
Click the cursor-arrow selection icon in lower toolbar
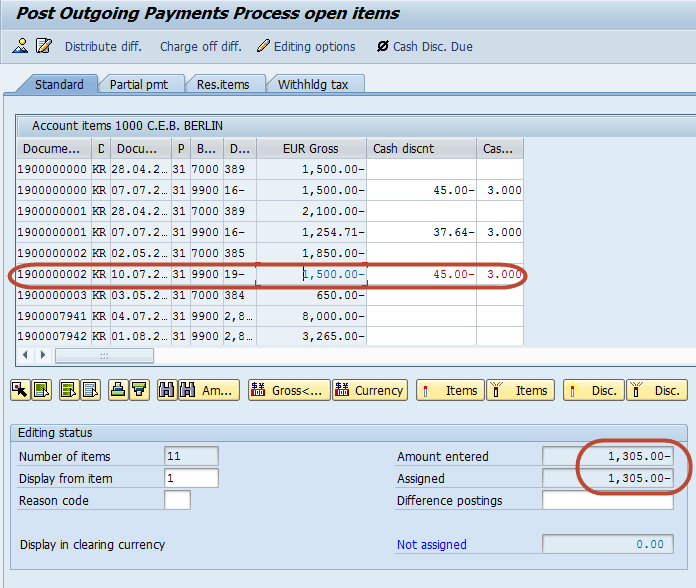20,391
